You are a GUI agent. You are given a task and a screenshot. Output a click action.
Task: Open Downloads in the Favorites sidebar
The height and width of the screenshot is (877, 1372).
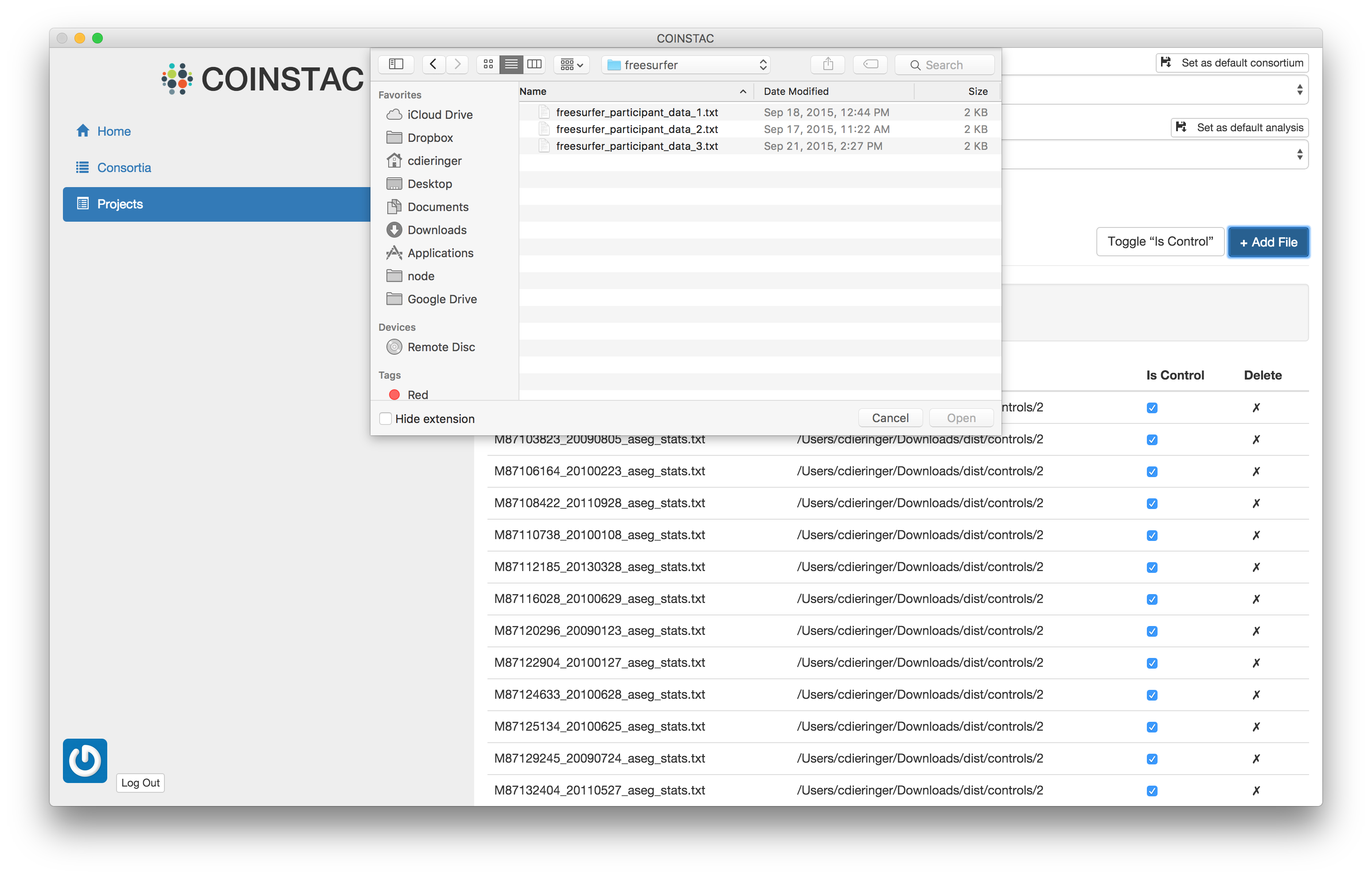pos(437,230)
